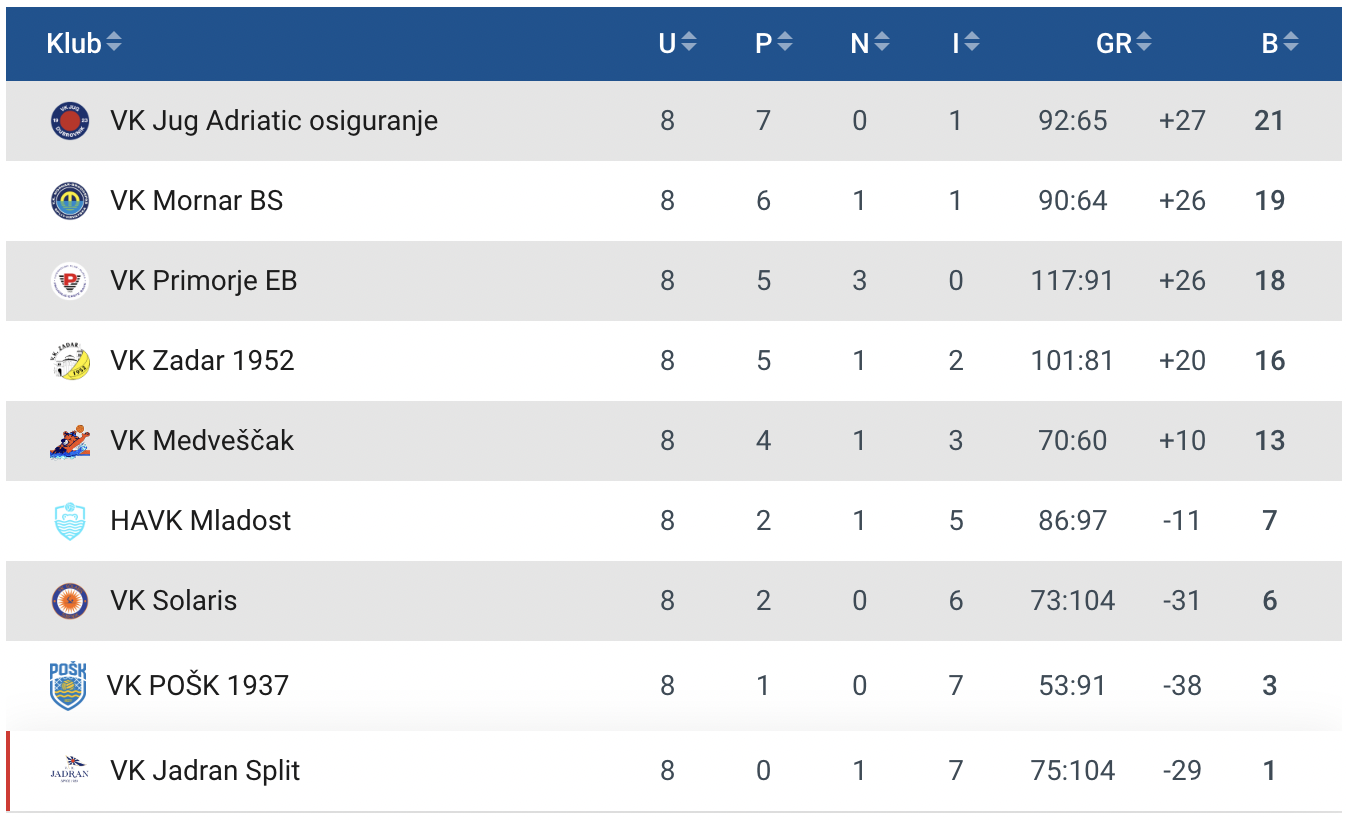Screen dimensions: 1346x820
Task: Open the VK Zadar 1952 team link
Action: (202, 361)
